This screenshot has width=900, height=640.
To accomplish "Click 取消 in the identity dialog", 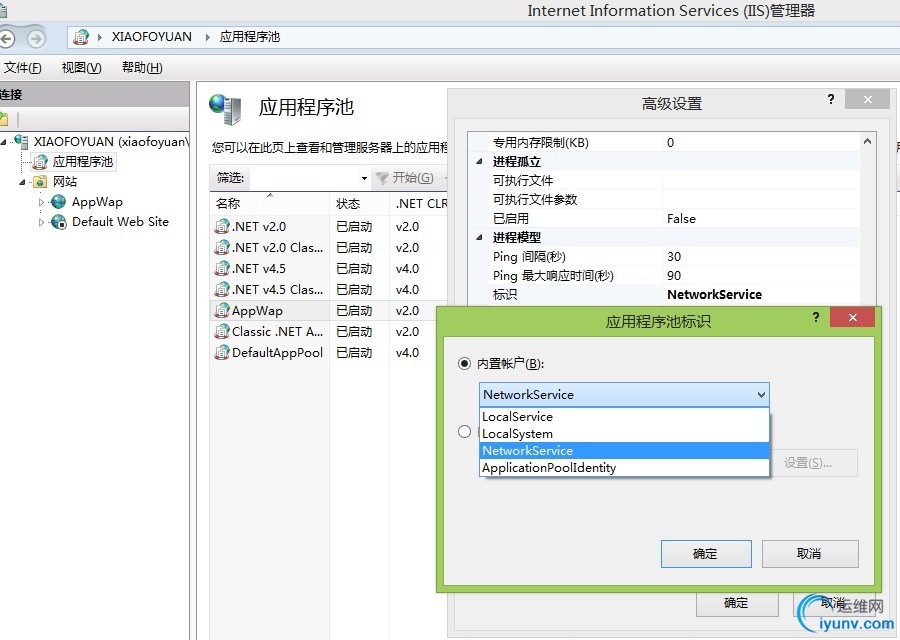I will point(810,554).
